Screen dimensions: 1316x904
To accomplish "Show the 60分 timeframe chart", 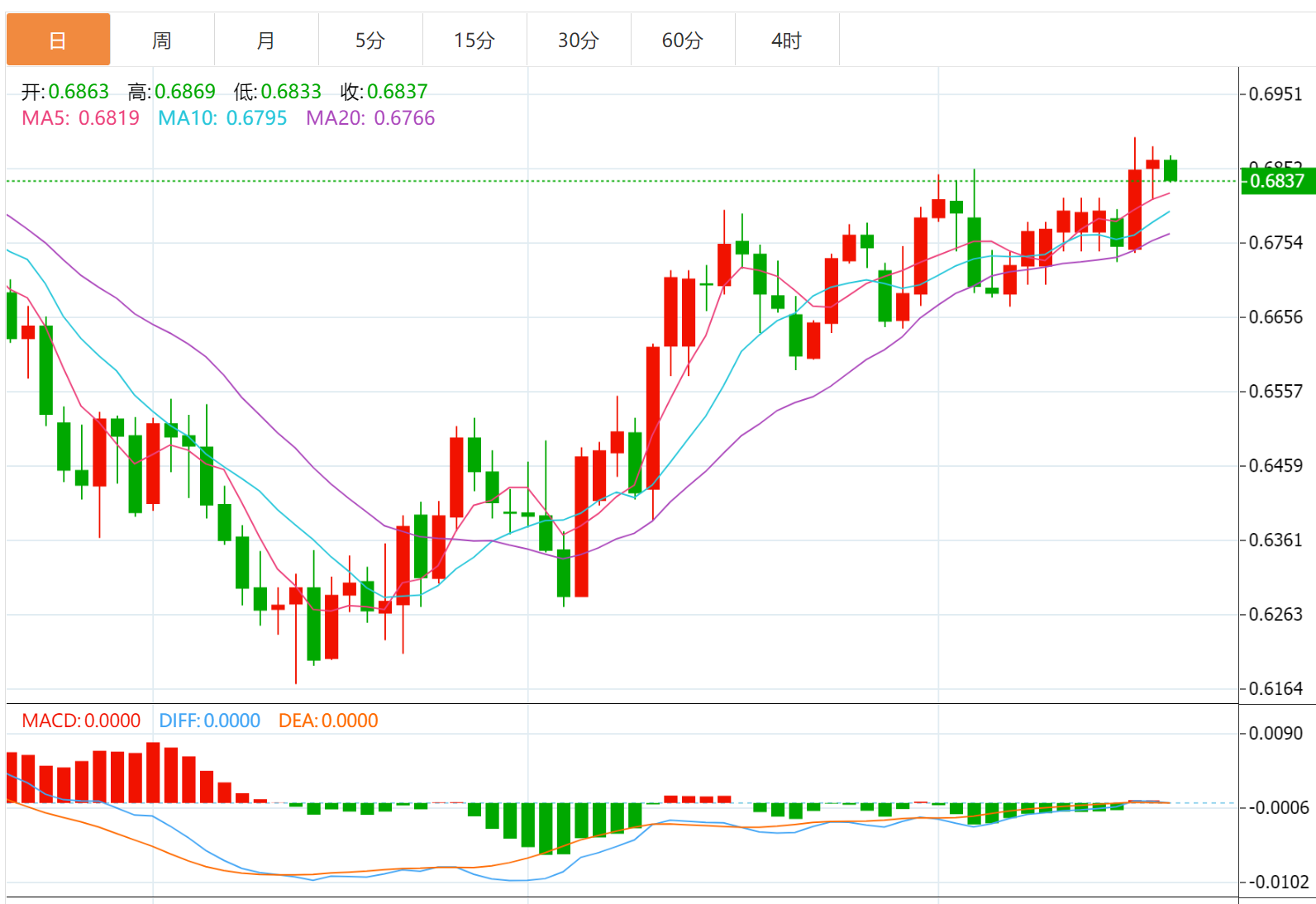I will (683, 40).
